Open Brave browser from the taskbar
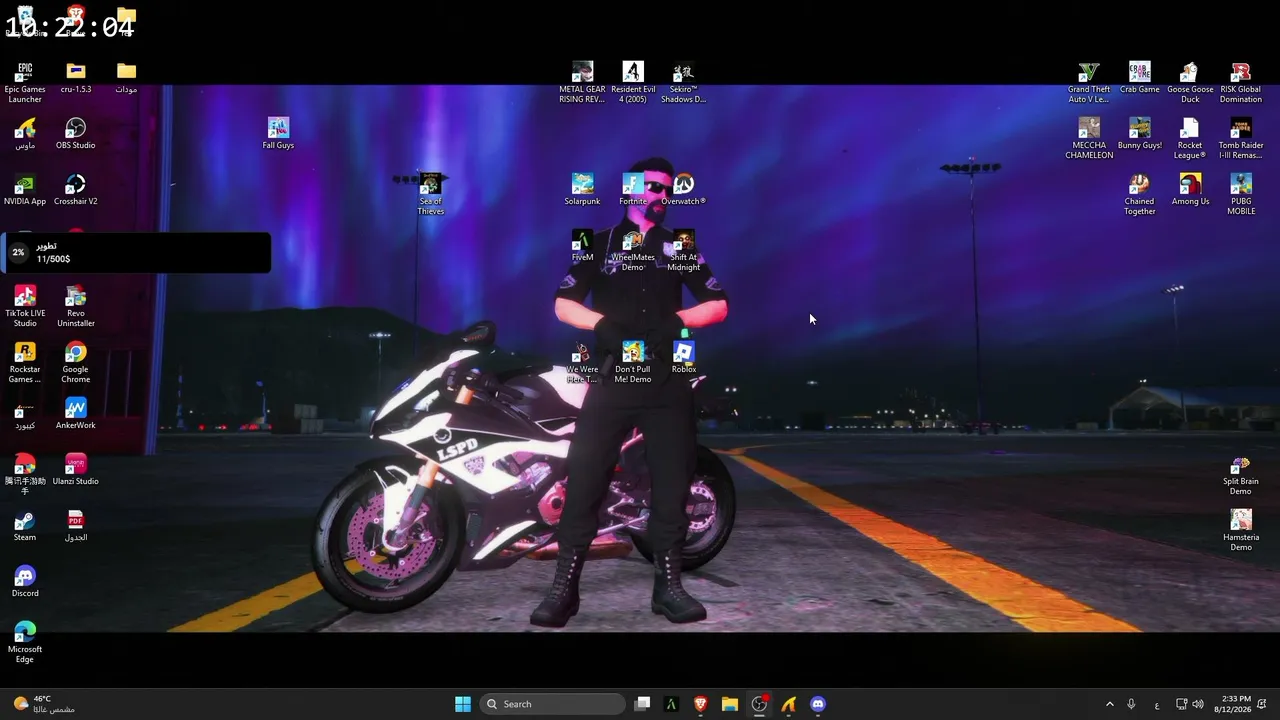This screenshot has height=720, width=1280. [x=701, y=704]
